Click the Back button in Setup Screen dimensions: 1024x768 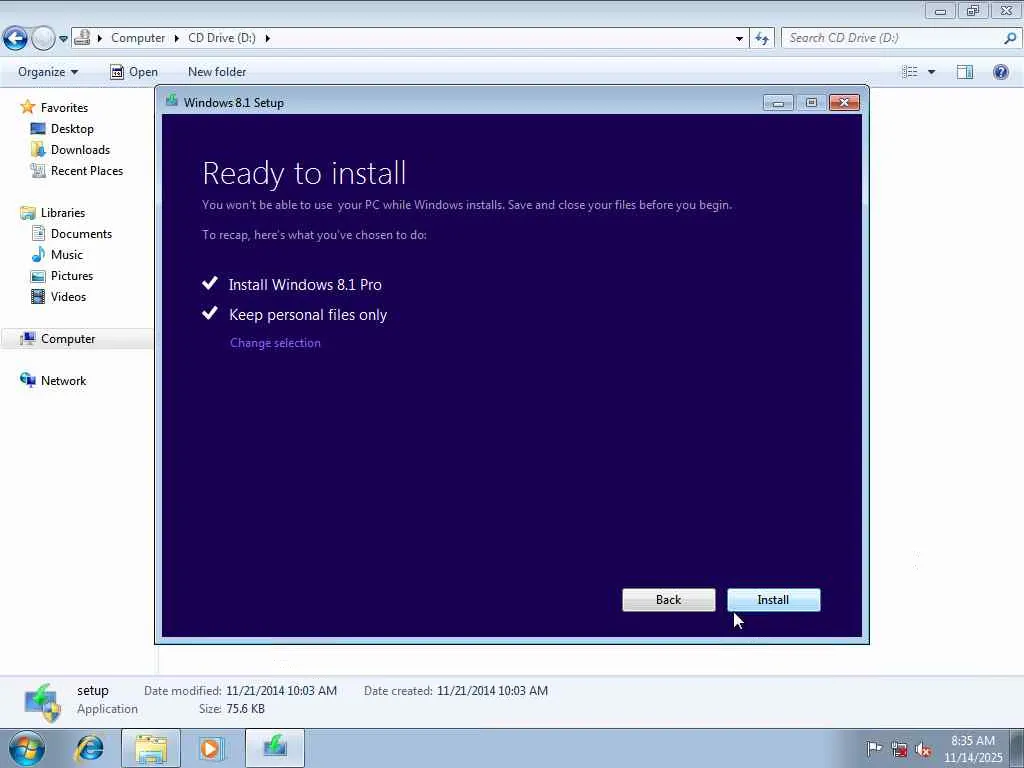coord(668,600)
